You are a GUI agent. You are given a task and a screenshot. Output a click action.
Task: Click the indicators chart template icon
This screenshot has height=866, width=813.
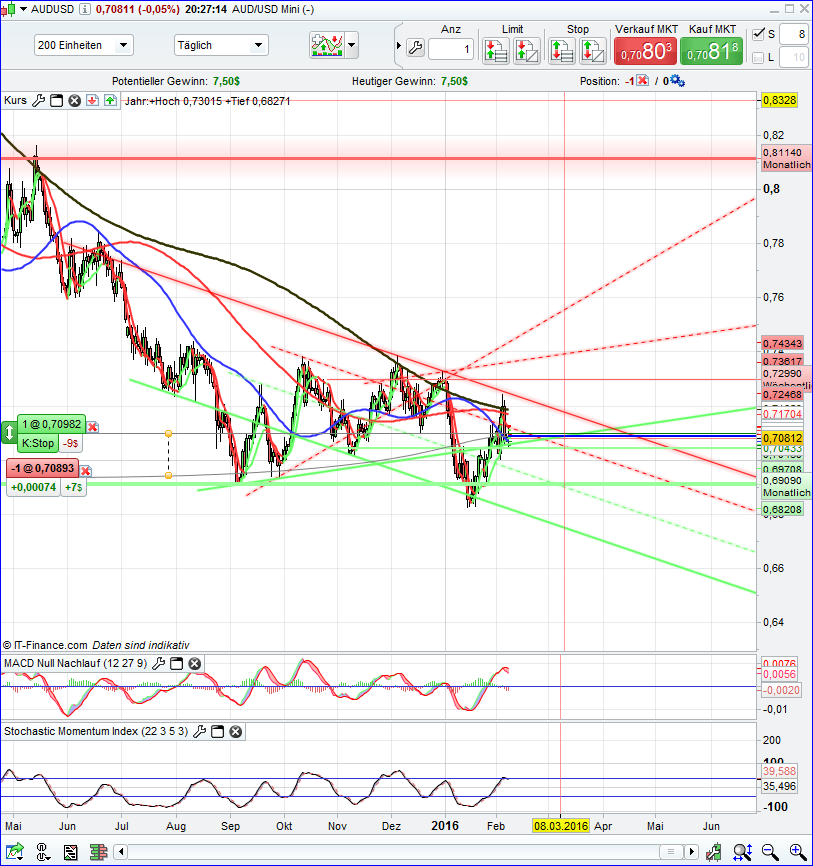[327, 45]
